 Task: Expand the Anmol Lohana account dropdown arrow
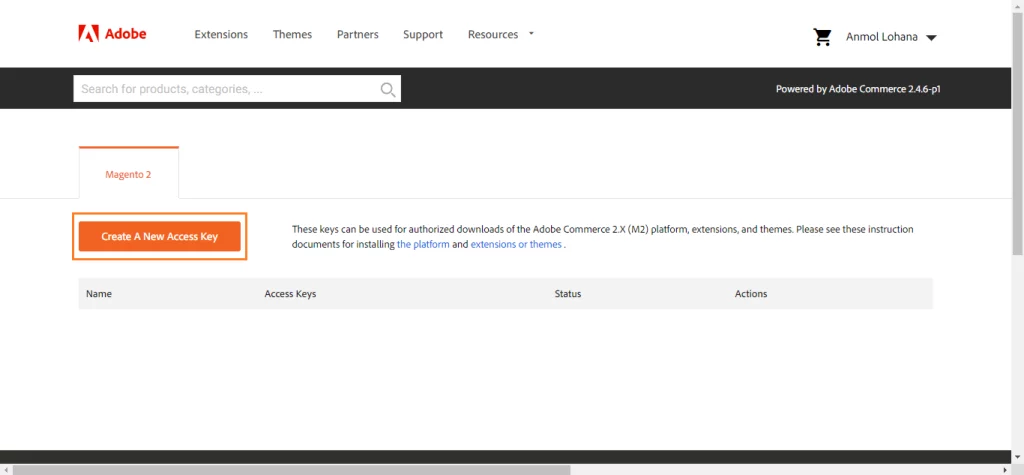click(x=931, y=38)
